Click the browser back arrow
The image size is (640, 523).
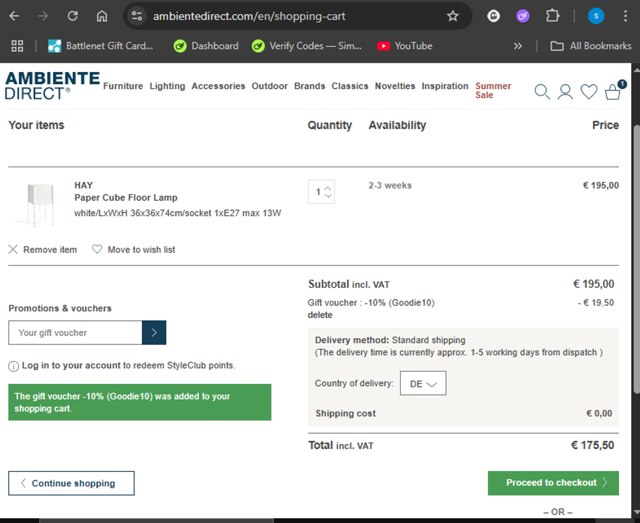(14, 16)
